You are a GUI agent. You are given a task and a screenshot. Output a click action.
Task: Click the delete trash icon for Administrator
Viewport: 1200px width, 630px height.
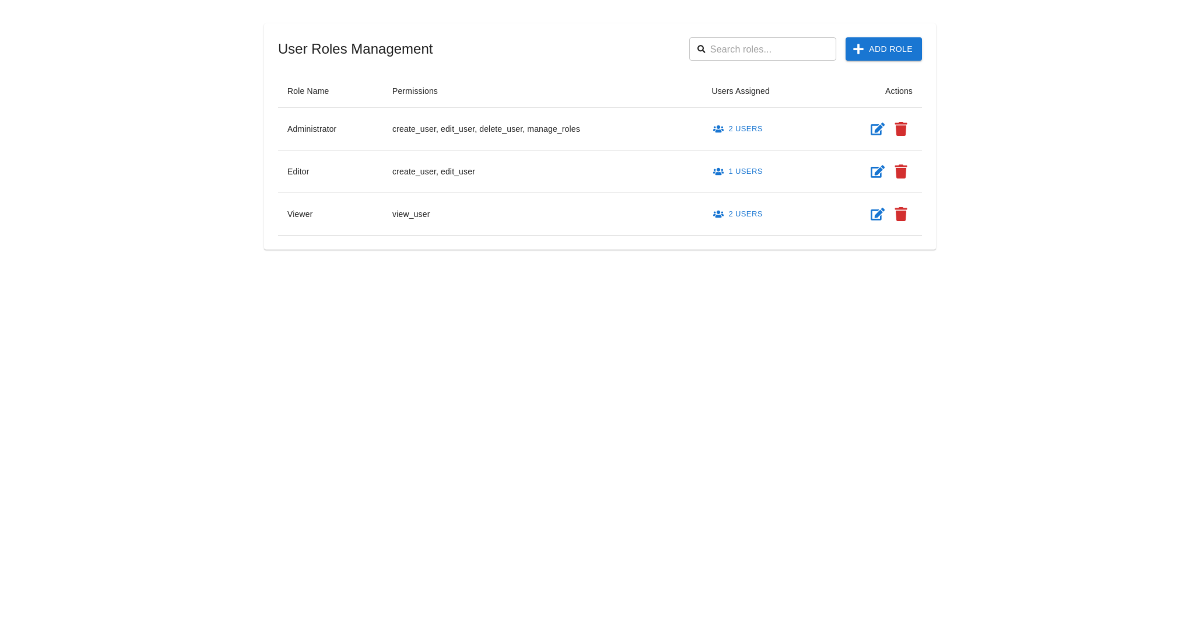coord(901,129)
